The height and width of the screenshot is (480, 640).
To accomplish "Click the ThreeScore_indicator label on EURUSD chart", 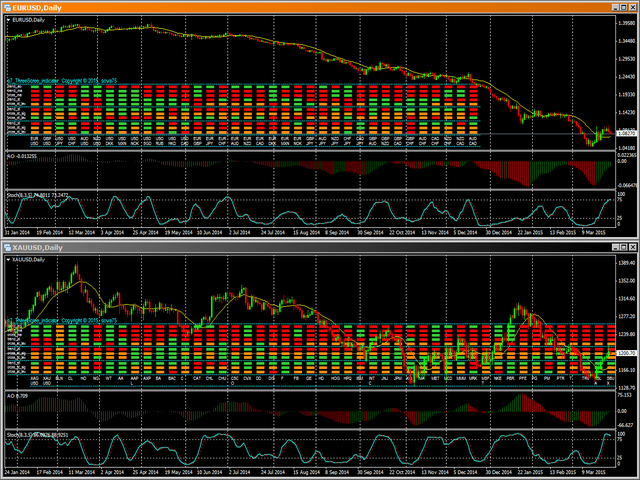I will (52, 78).
